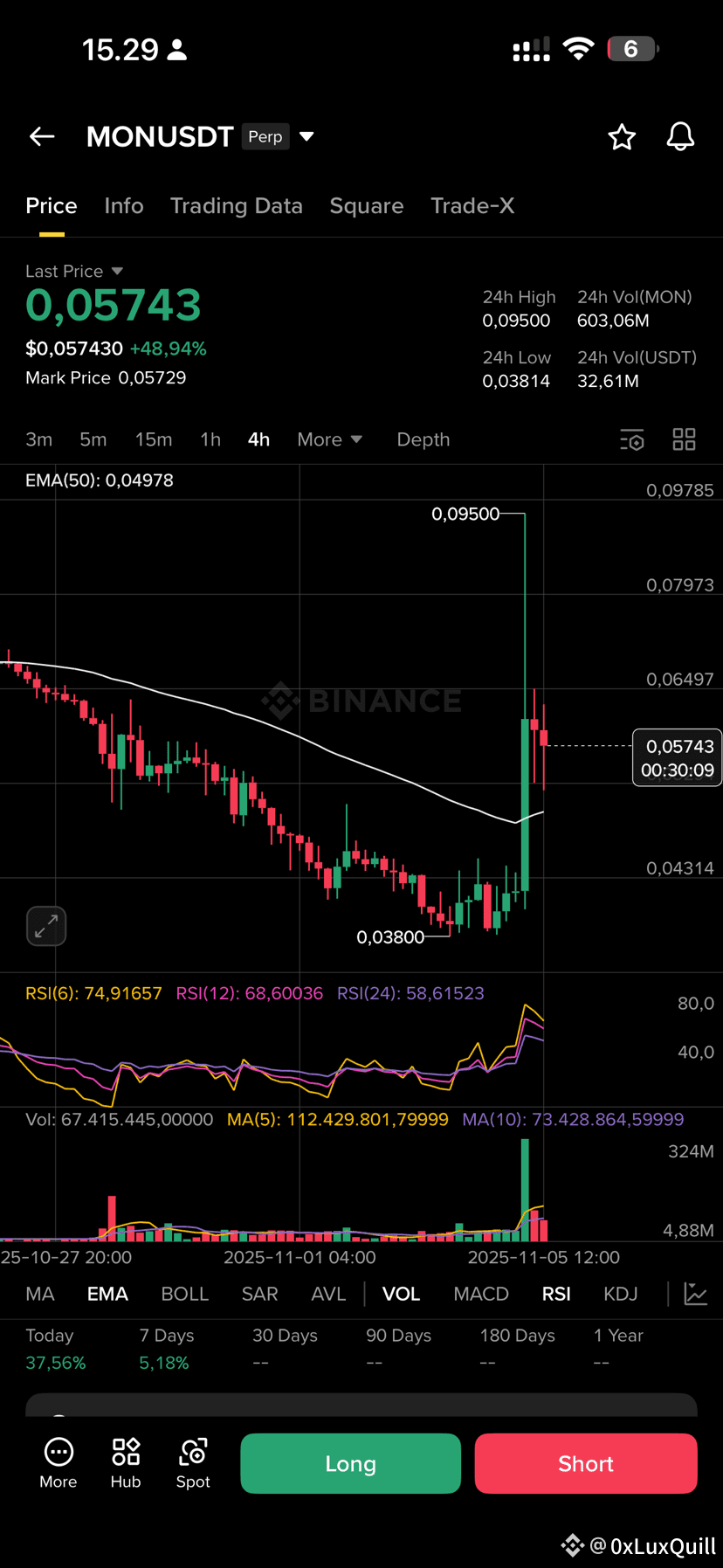Tap the RSI(12) value label
The height and width of the screenshot is (1568, 723).
(250, 993)
